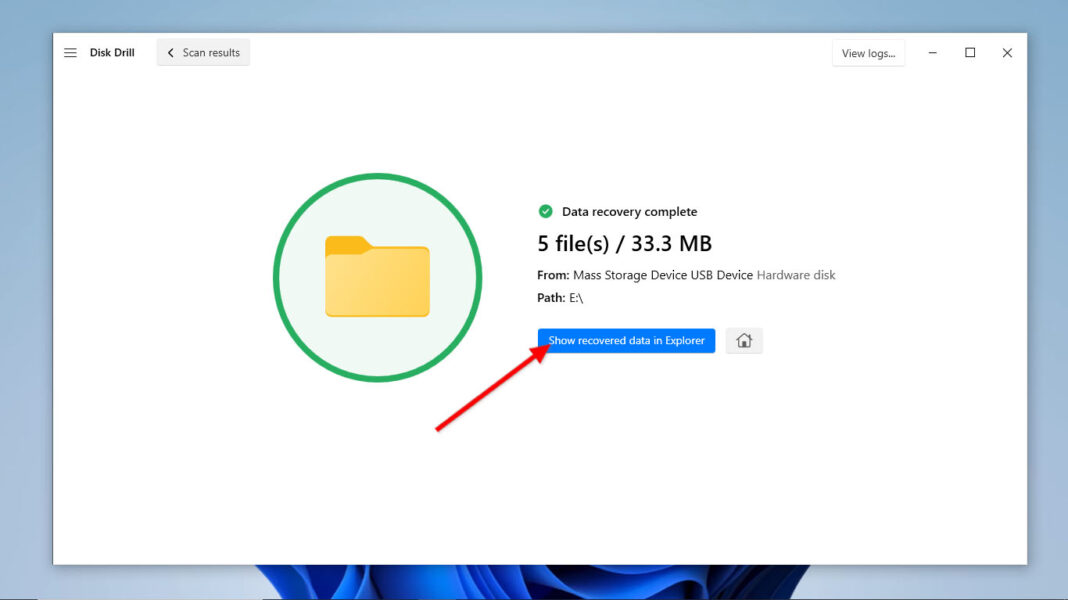Click the Data recovery complete status text

630,211
